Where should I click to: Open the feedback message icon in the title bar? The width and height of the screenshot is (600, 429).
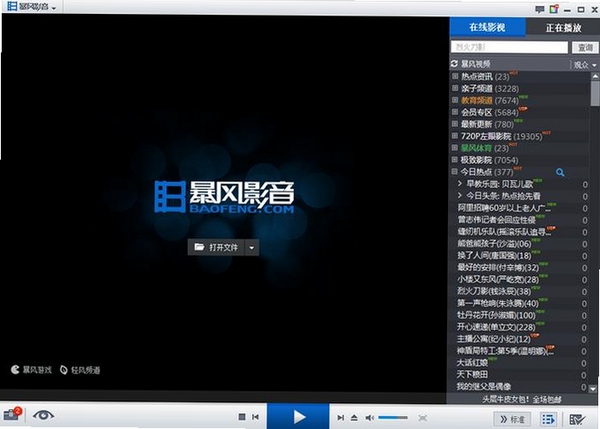point(540,9)
